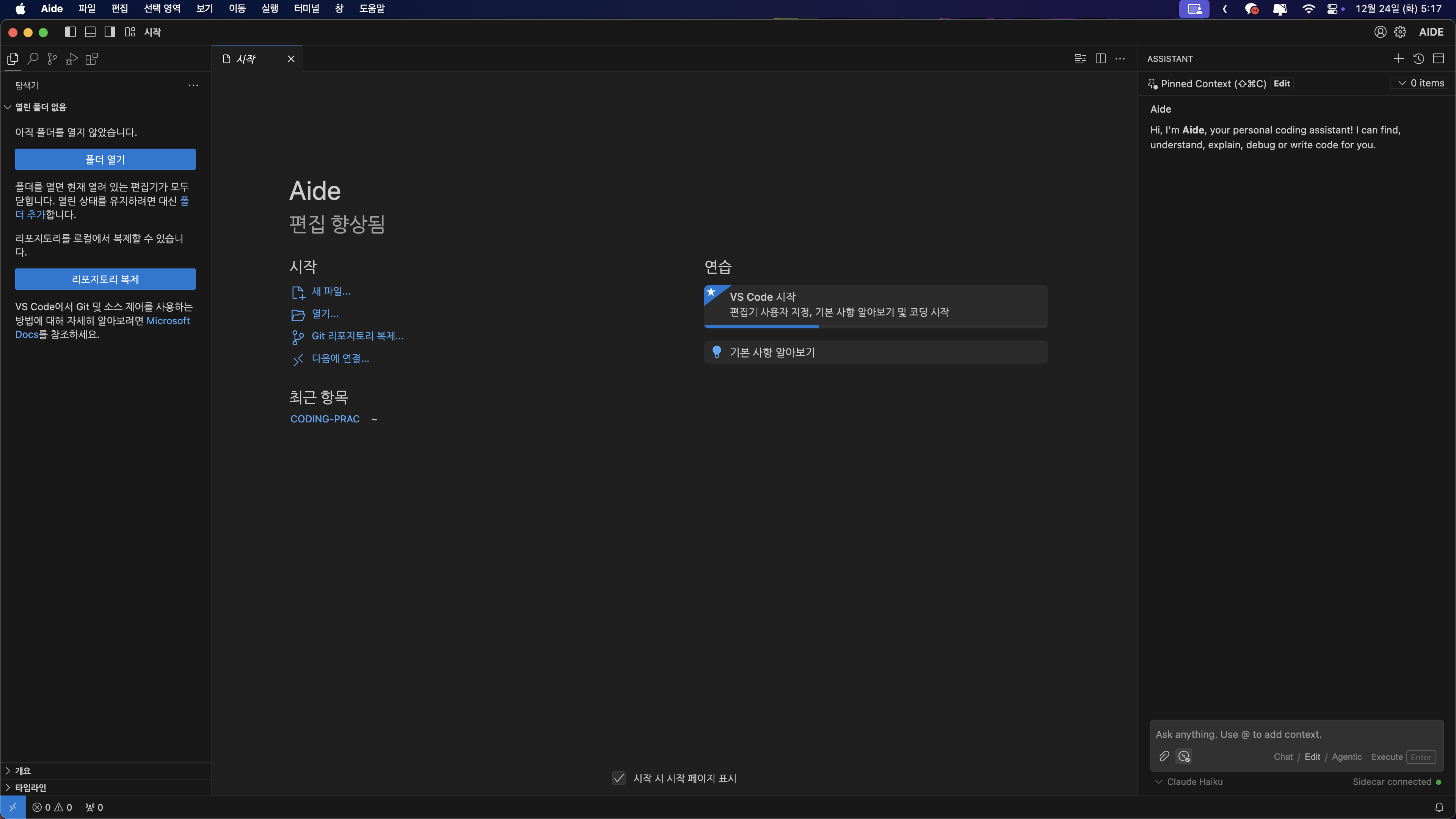Open the recent CODING-PRAC folder
This screenshot has width=1456, height=819.
(325, 419)
